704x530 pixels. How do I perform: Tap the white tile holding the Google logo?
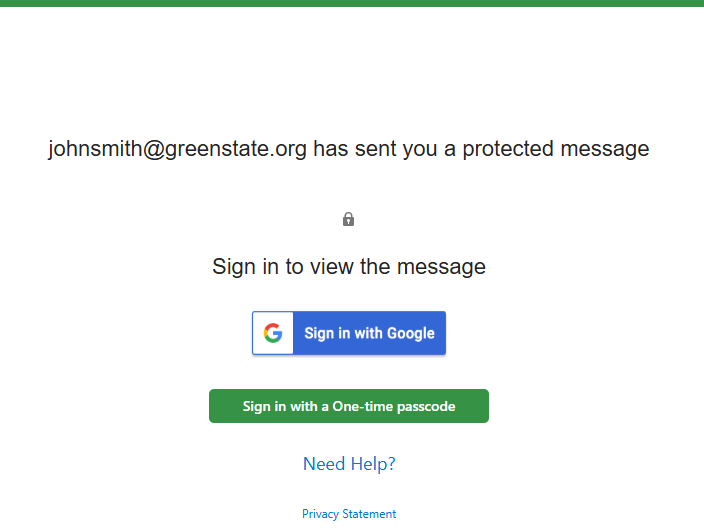point(273,333)
